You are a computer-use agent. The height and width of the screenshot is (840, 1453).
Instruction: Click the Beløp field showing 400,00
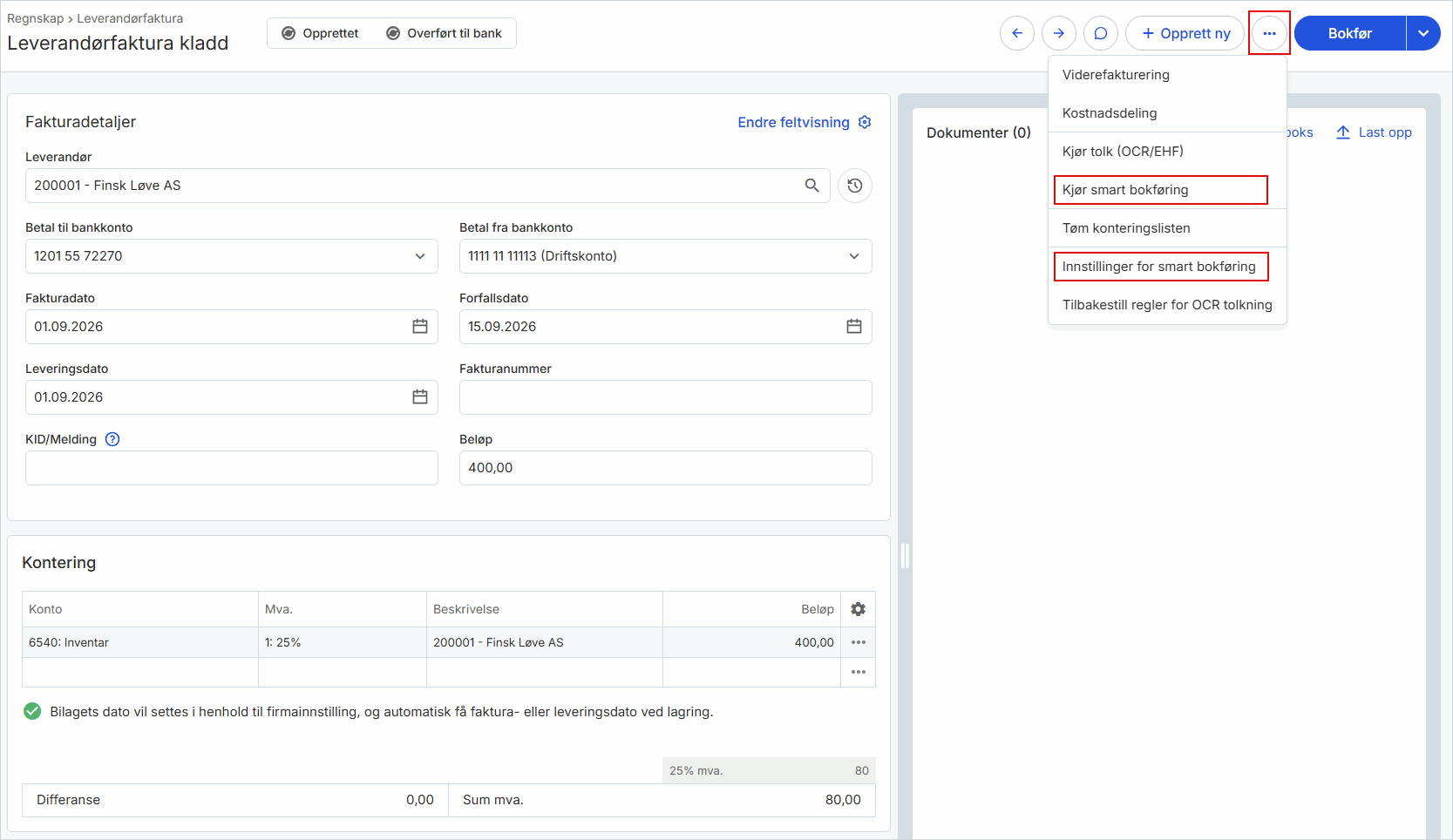(665, 468)
